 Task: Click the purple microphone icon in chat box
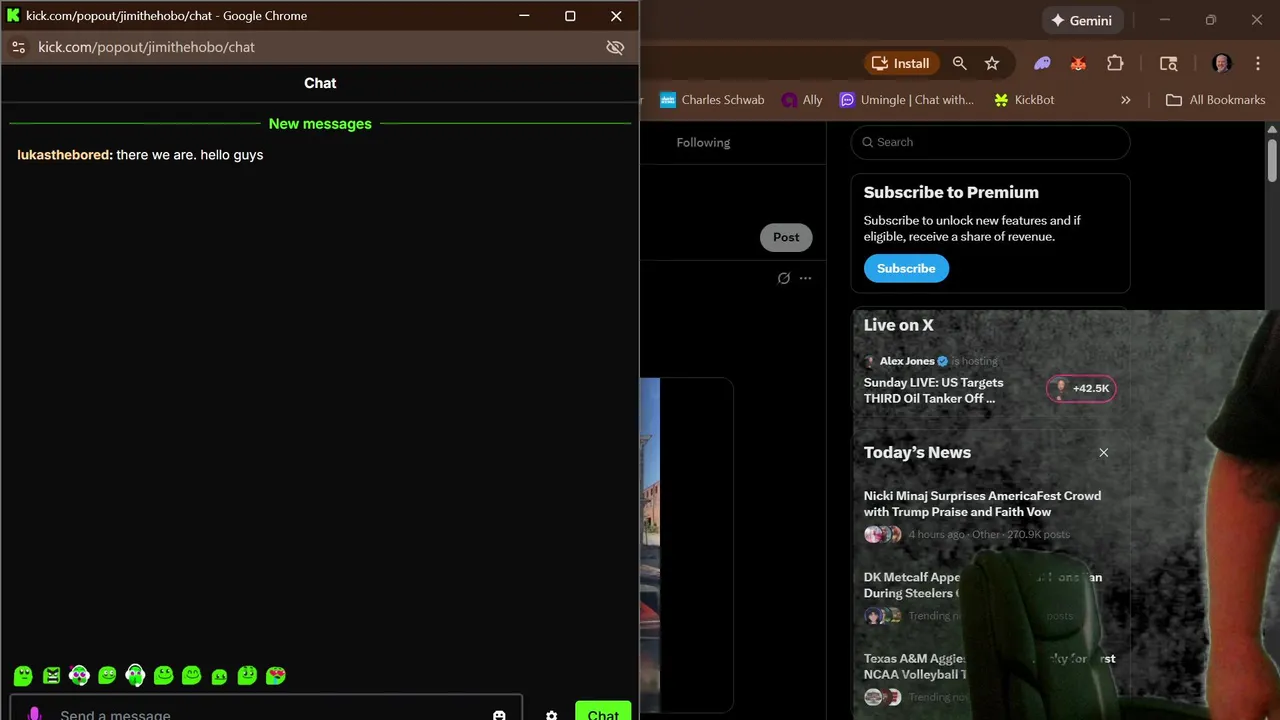click(x=34, y=714)
